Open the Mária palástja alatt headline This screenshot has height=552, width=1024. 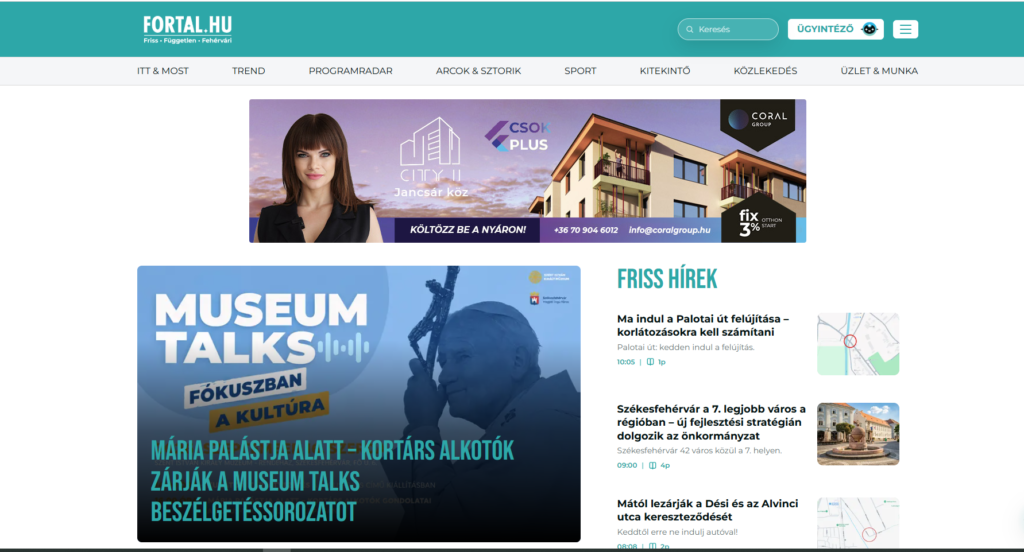click(x=332, y=481)
